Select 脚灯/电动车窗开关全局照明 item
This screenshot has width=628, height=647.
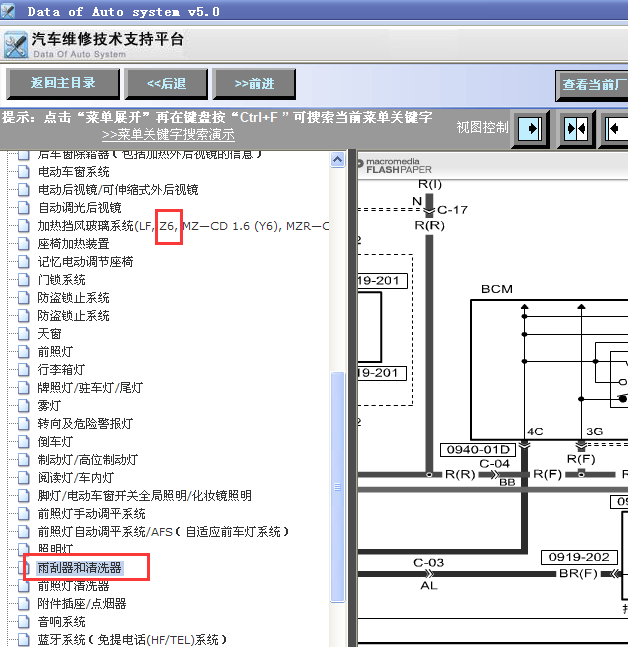point(145,496)
